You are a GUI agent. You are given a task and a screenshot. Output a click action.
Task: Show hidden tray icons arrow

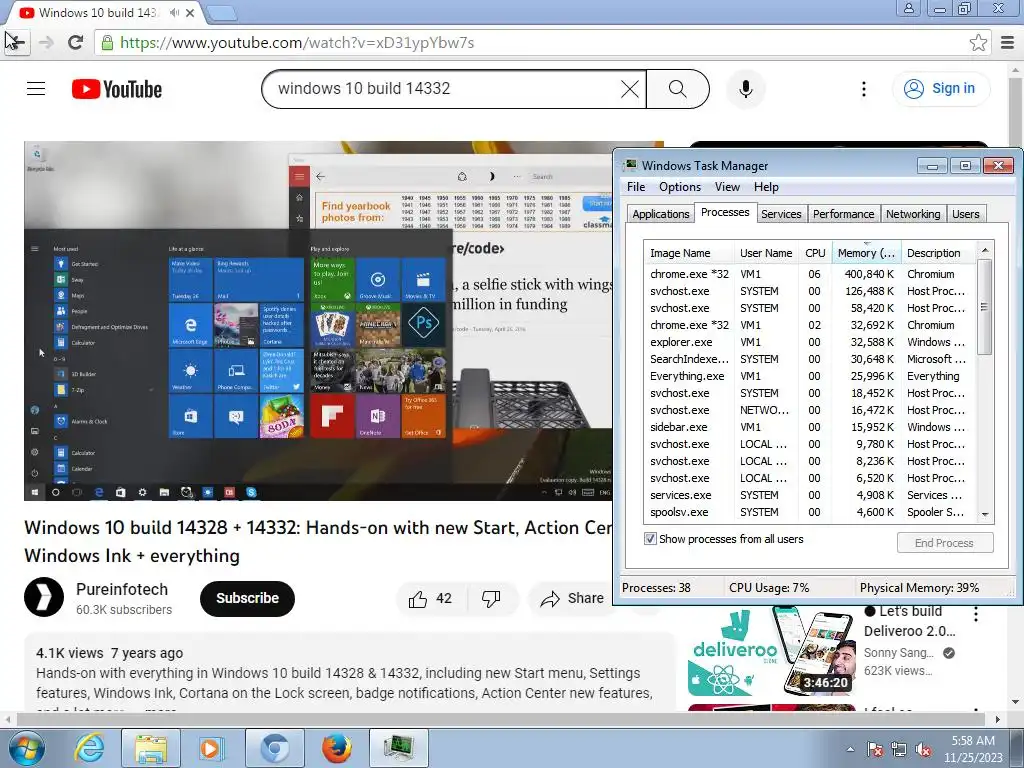(850, 750)
